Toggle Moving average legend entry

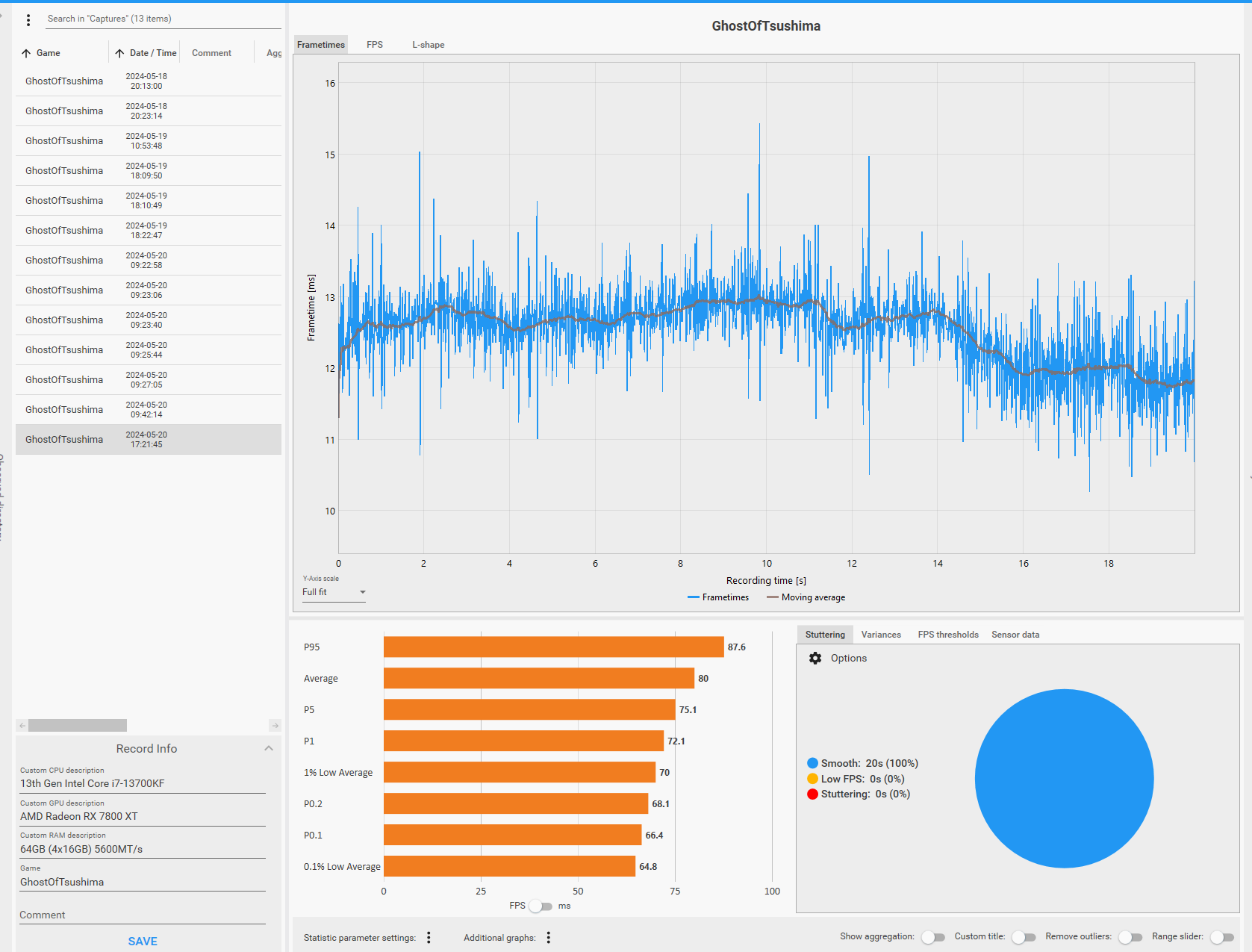(x=806, y=597)
